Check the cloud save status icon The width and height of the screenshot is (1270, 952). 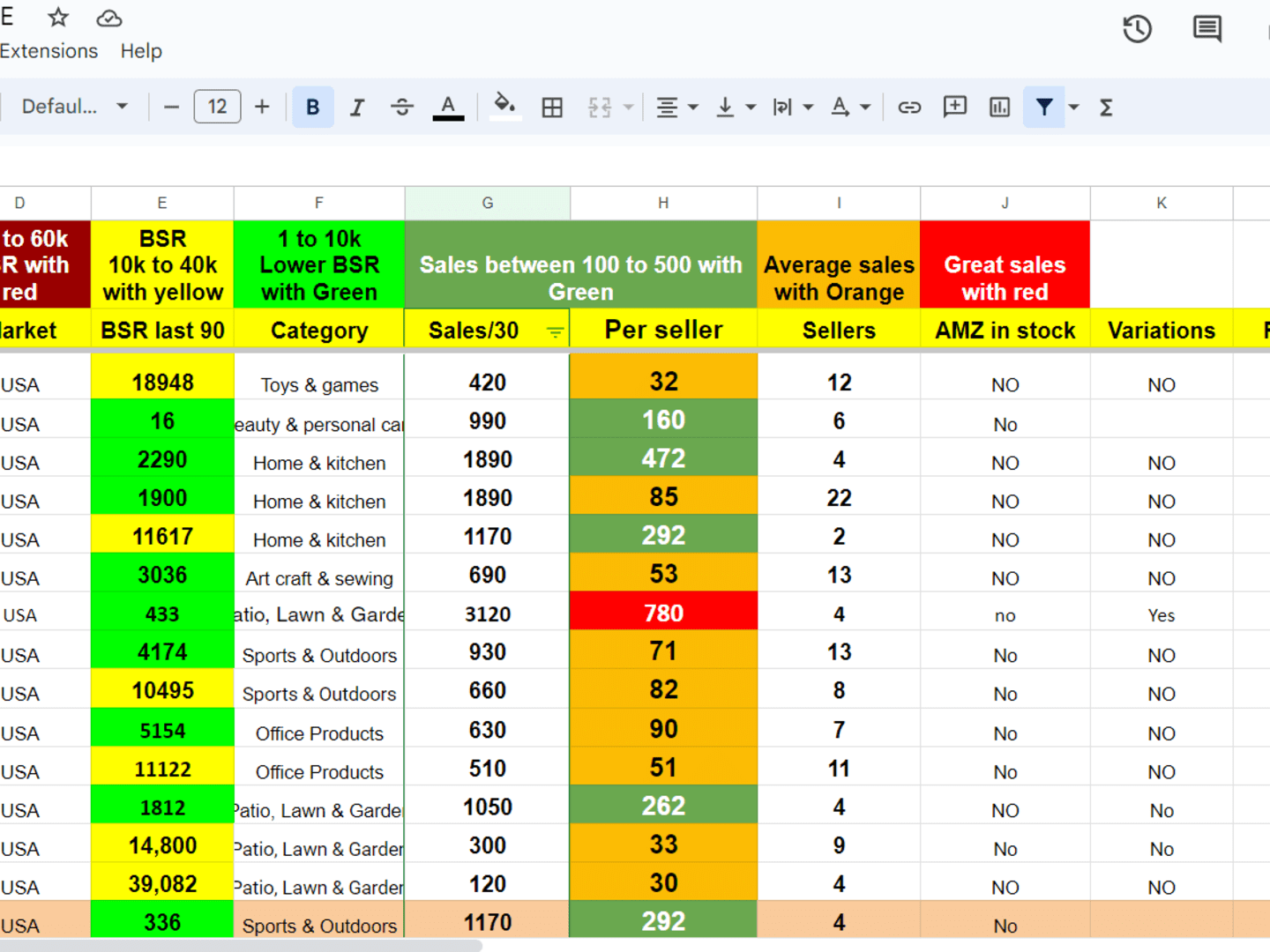tap(109, 19)
